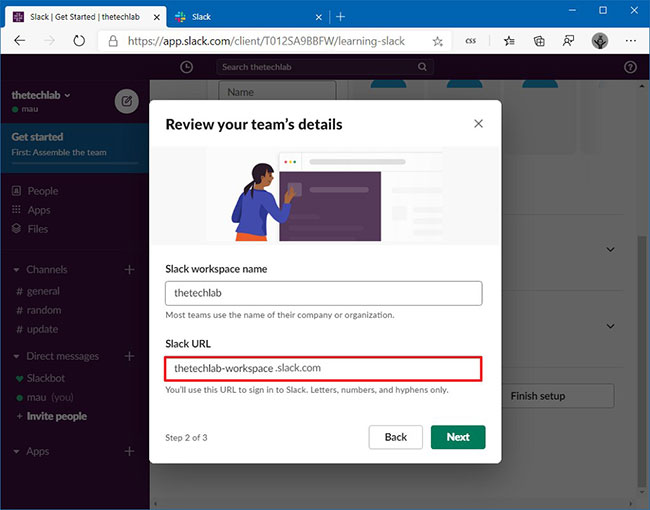Reload the page with refresh icon
The width and height of the screenshot is (650, 510).
pos(79,41)
